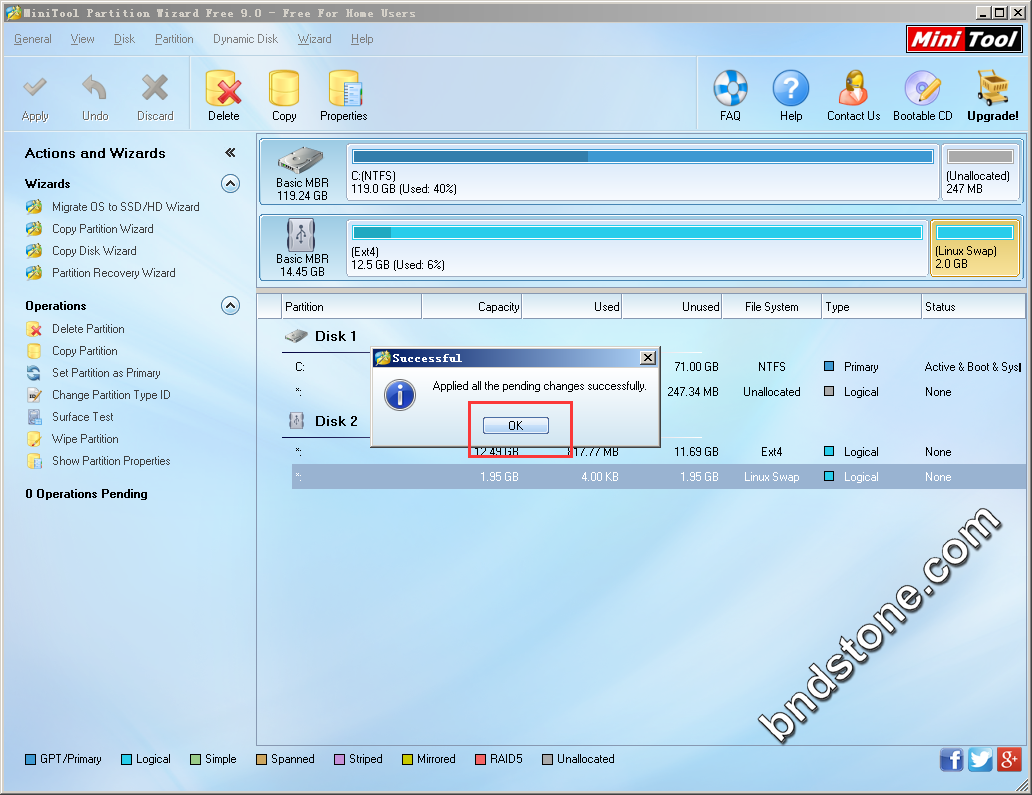Sort by the Partition column header
1032x795 pixels.
[352, 307]
